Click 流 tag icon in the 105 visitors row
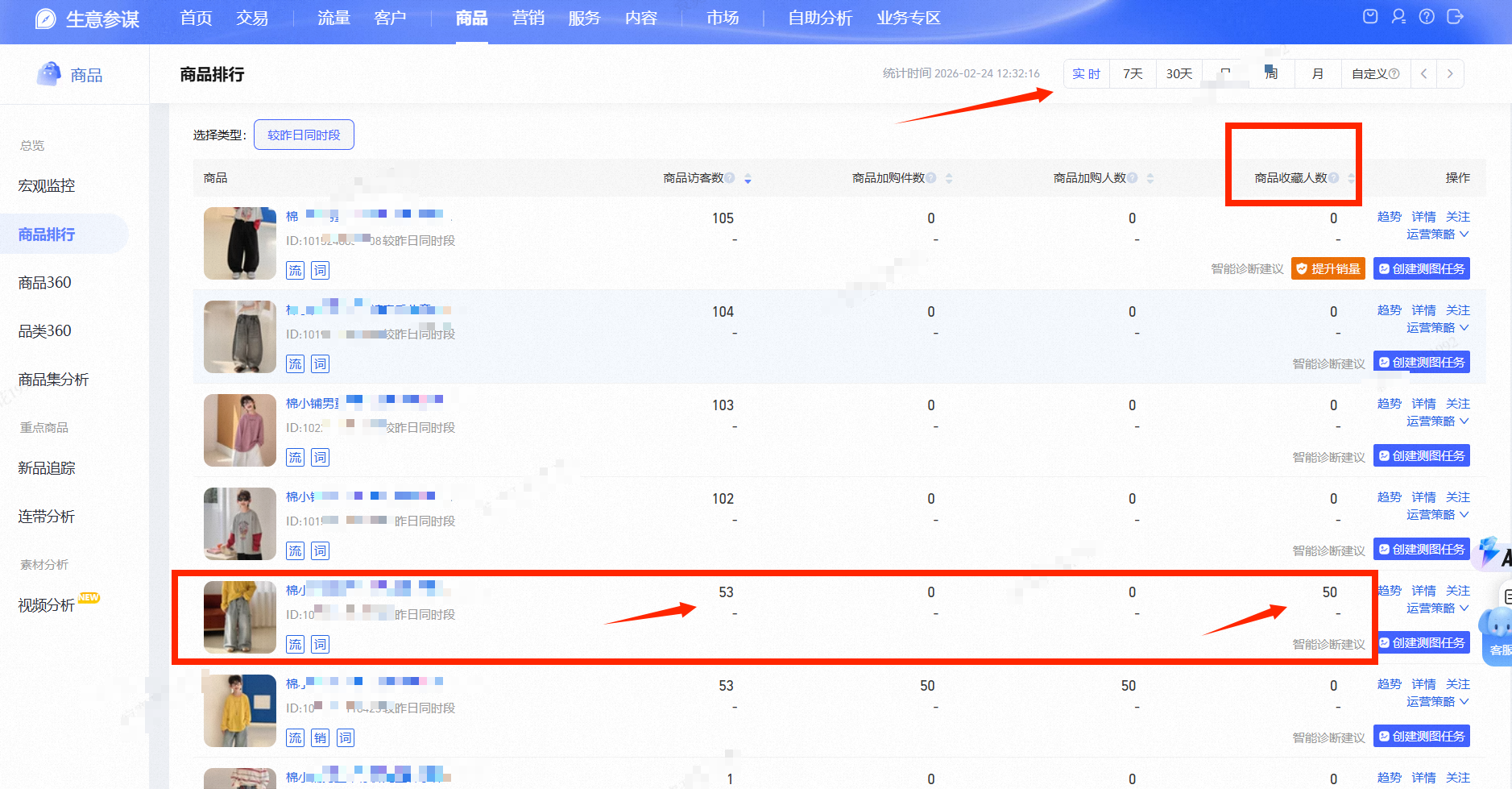 (x=296, y=270)
